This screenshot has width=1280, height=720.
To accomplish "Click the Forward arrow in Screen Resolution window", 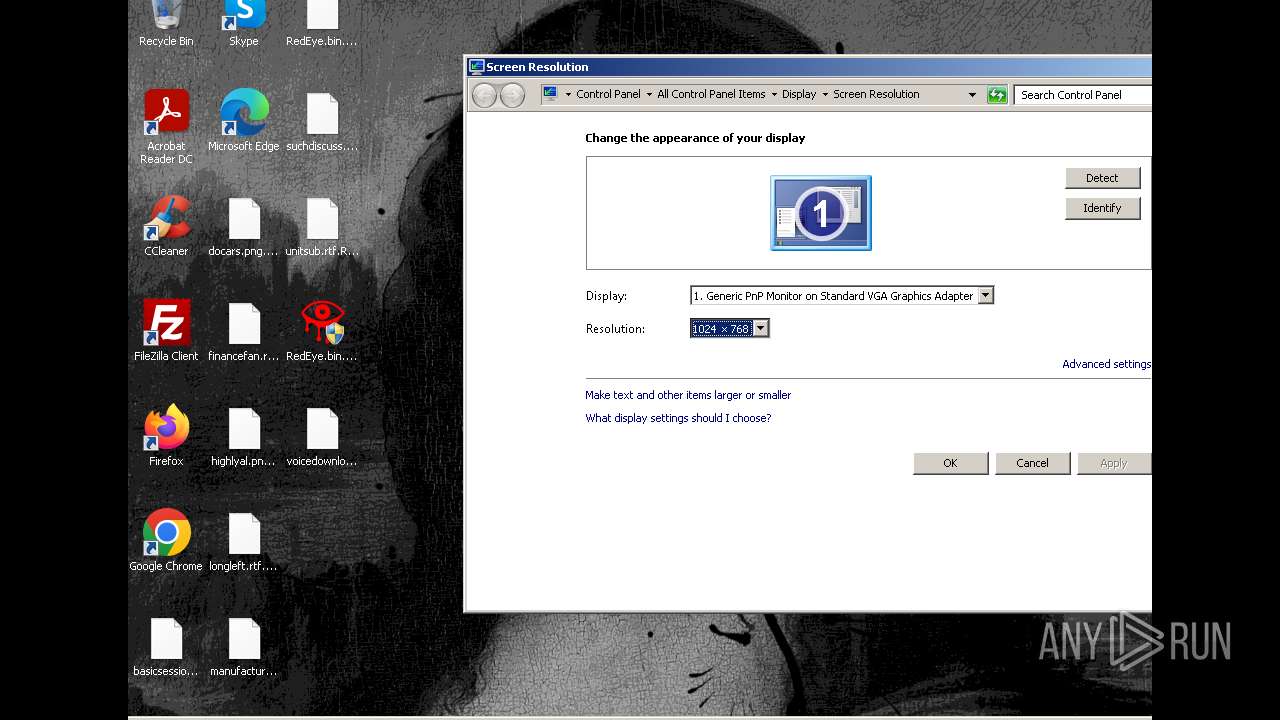I will [x=512, y=95].
